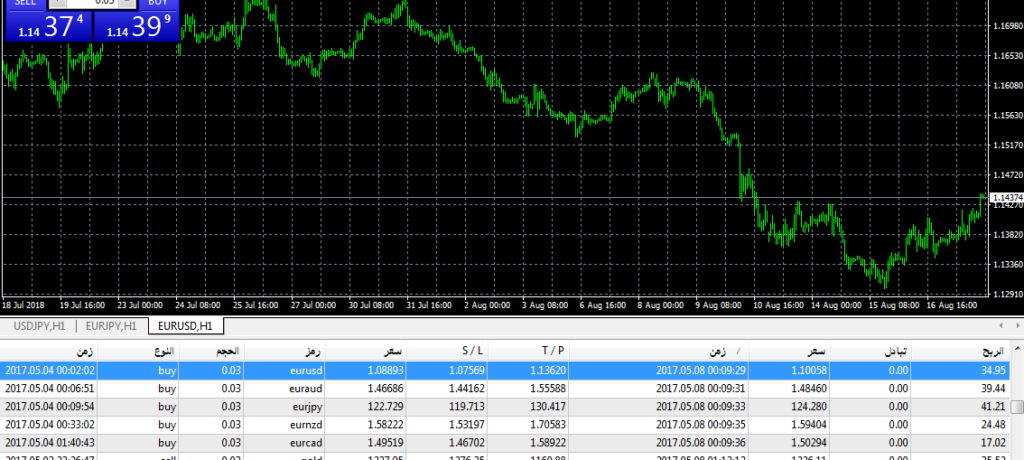Image resolution: width=1024 pixels, height=460 pixels.
Task: Switch to the USDJPY,H1 chart tab
Action: [x=39, y=326]
